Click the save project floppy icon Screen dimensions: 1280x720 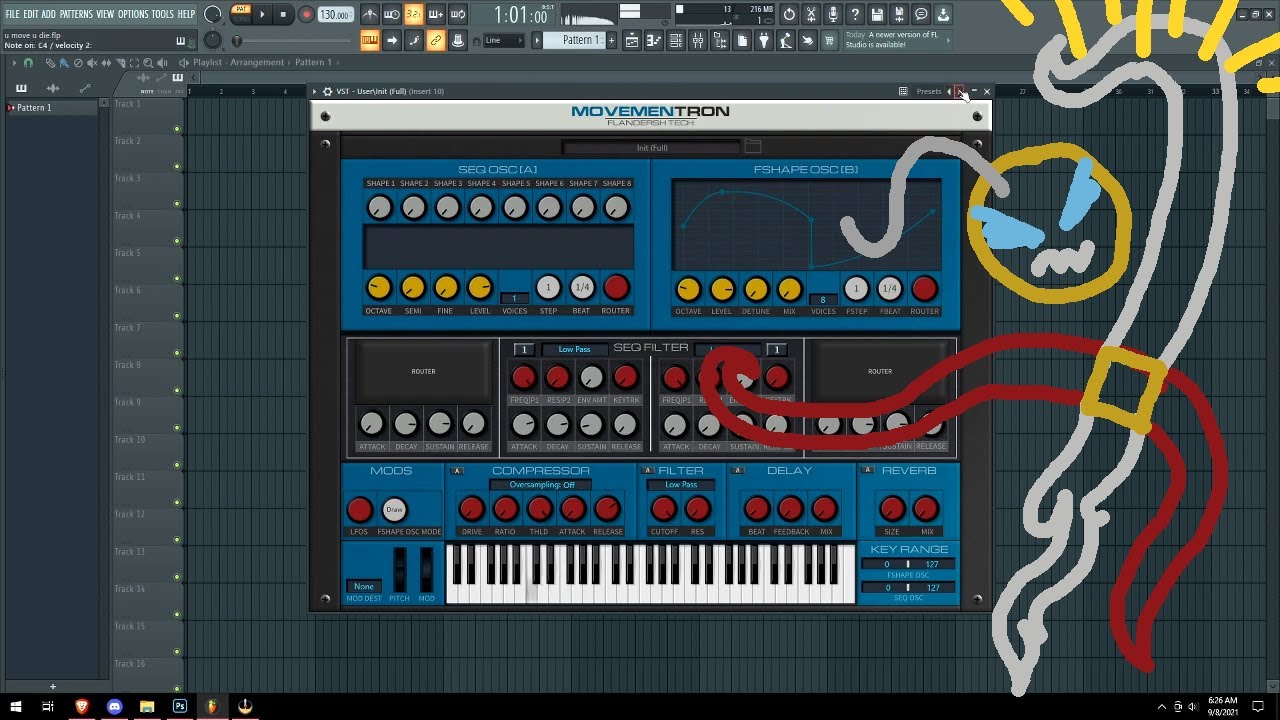tap(877, 15)
